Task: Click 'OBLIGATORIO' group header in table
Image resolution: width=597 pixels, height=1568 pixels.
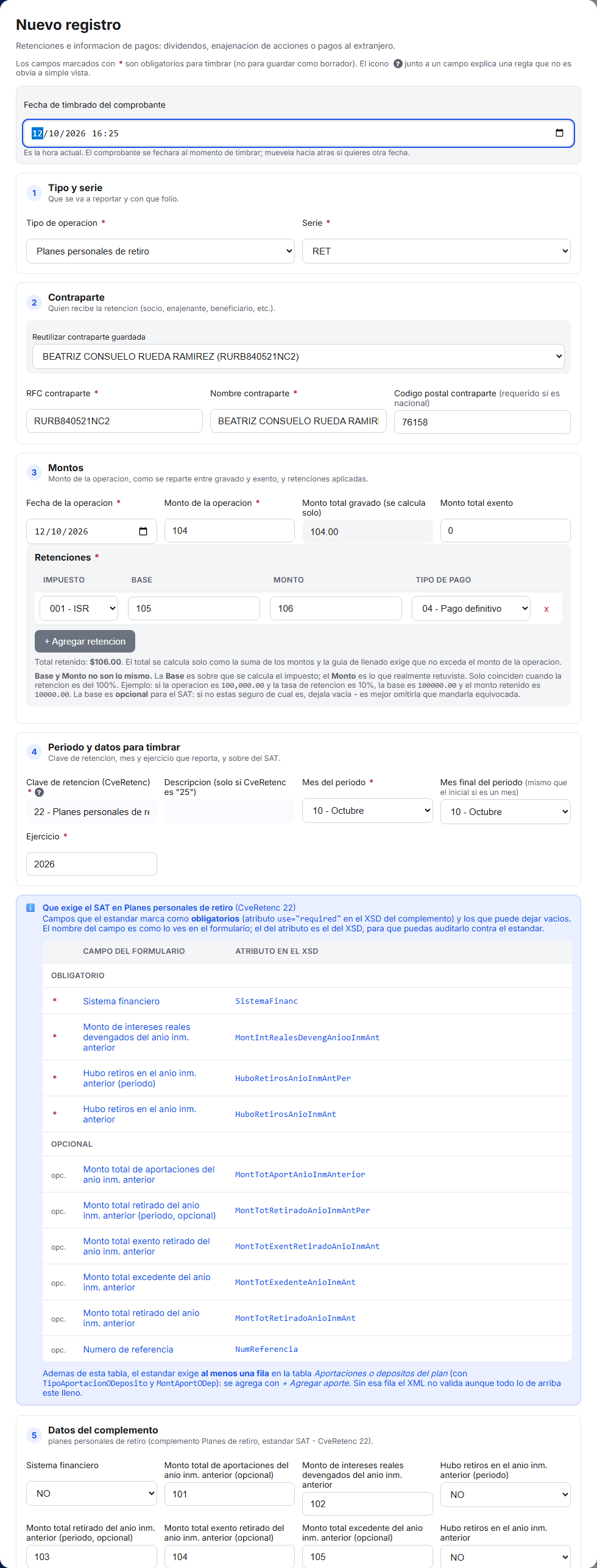Action: point(78,976)
